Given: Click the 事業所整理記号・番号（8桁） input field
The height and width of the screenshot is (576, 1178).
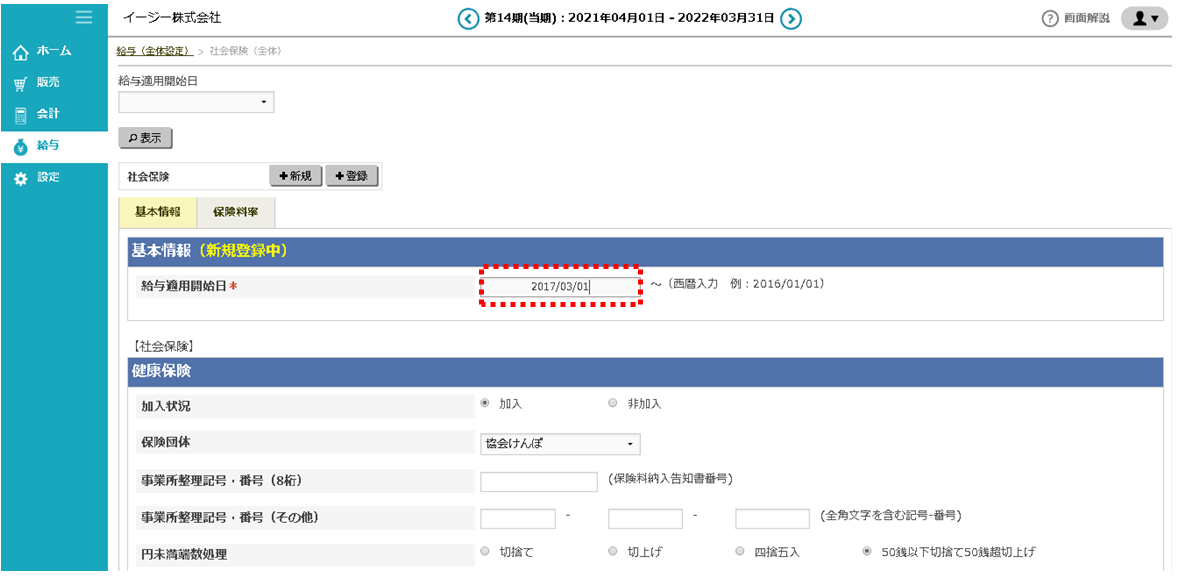Looking at the screenshot, I should point(539,482).
